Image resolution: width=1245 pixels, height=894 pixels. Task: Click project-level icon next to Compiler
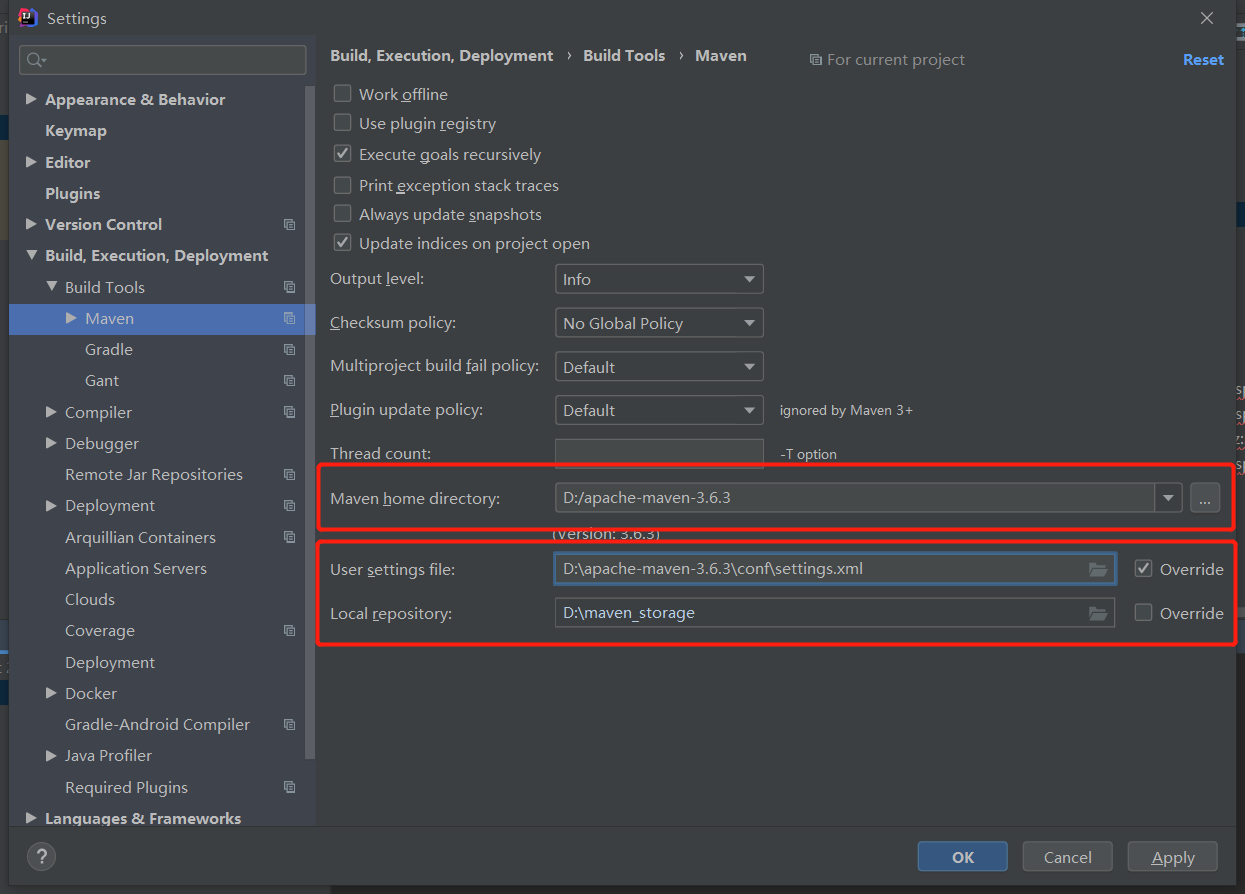coord(289,412)
